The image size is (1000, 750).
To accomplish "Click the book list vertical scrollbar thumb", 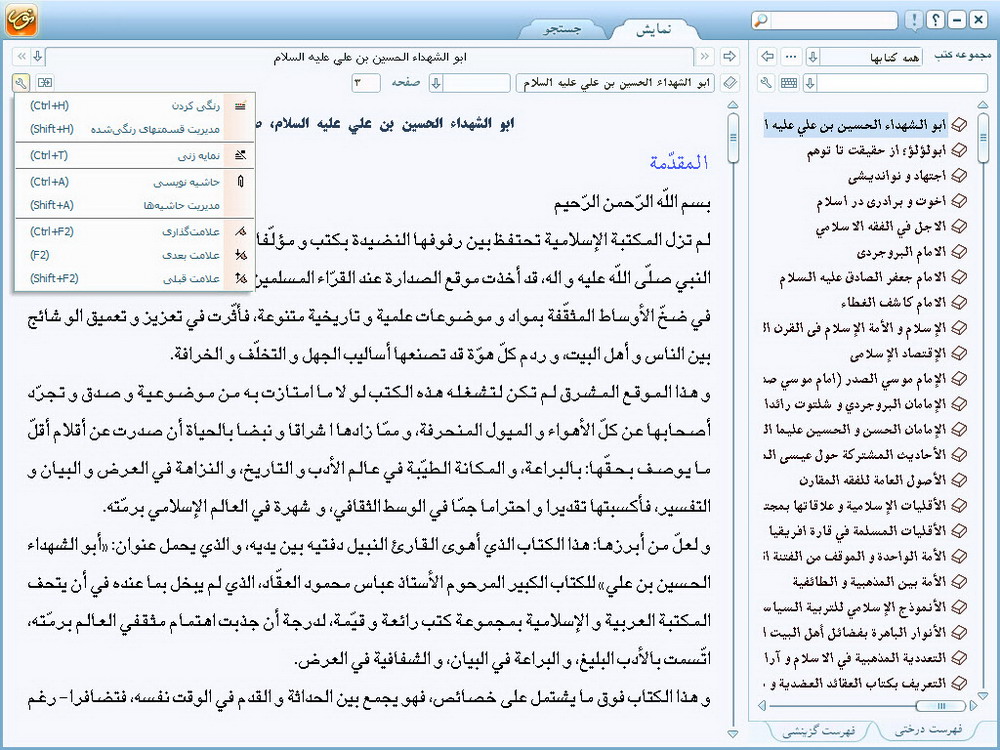I will [983, 138].
